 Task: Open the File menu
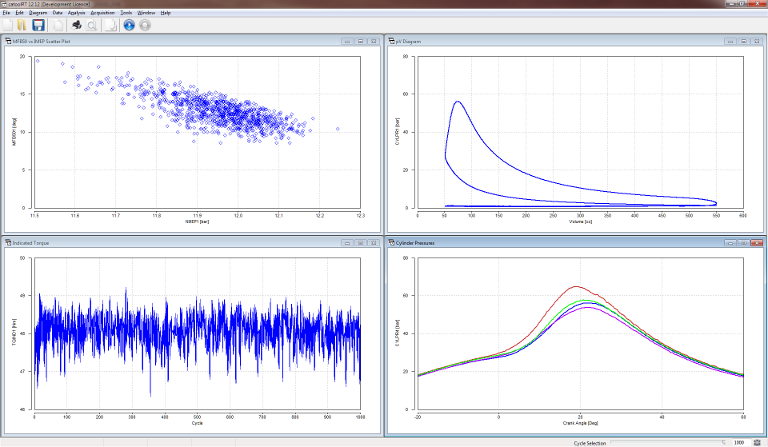click(6, 13)
